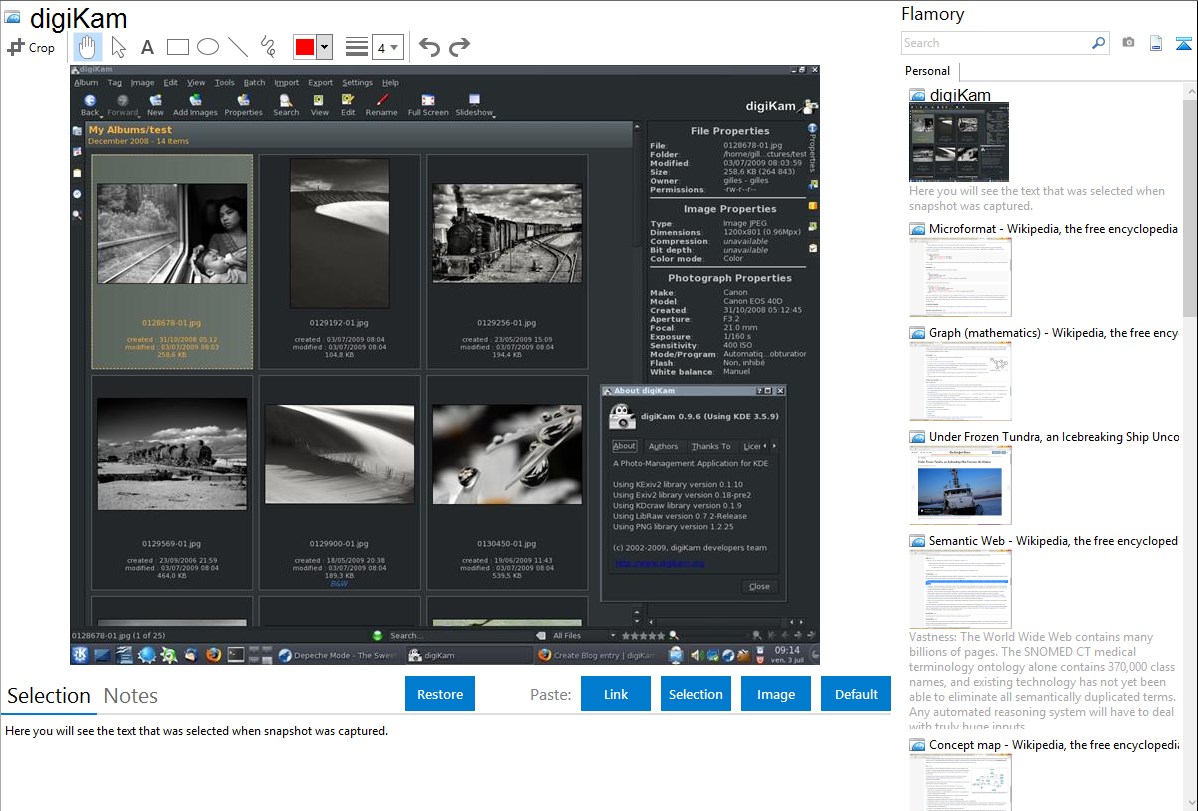Open the Under Frozen Tundra snapshot thumbnail
Screen dimensions: 1198x811
point(960,485)
